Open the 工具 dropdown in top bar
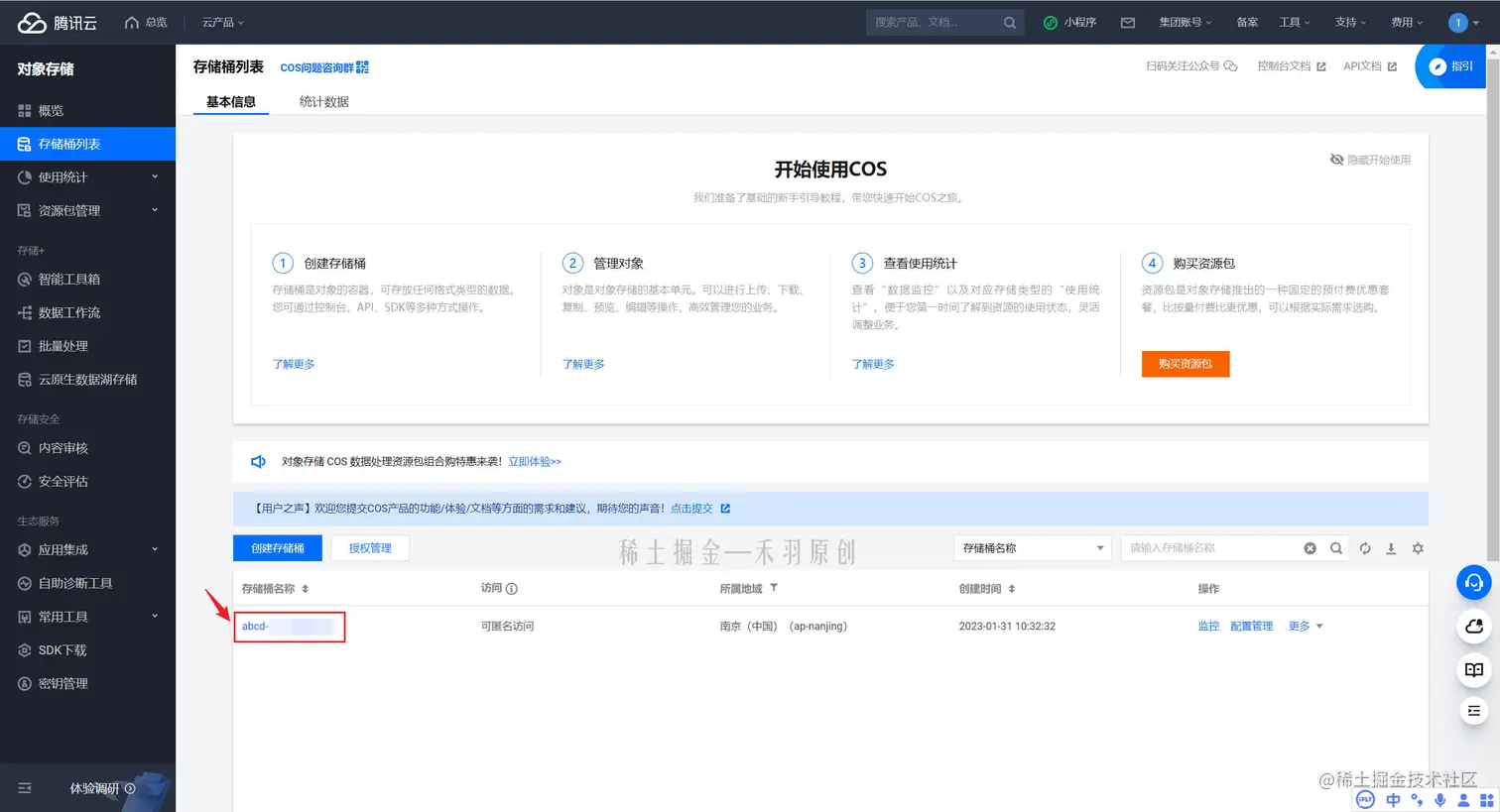This screenshot has width=1500, height=812. coord(1295,22)
